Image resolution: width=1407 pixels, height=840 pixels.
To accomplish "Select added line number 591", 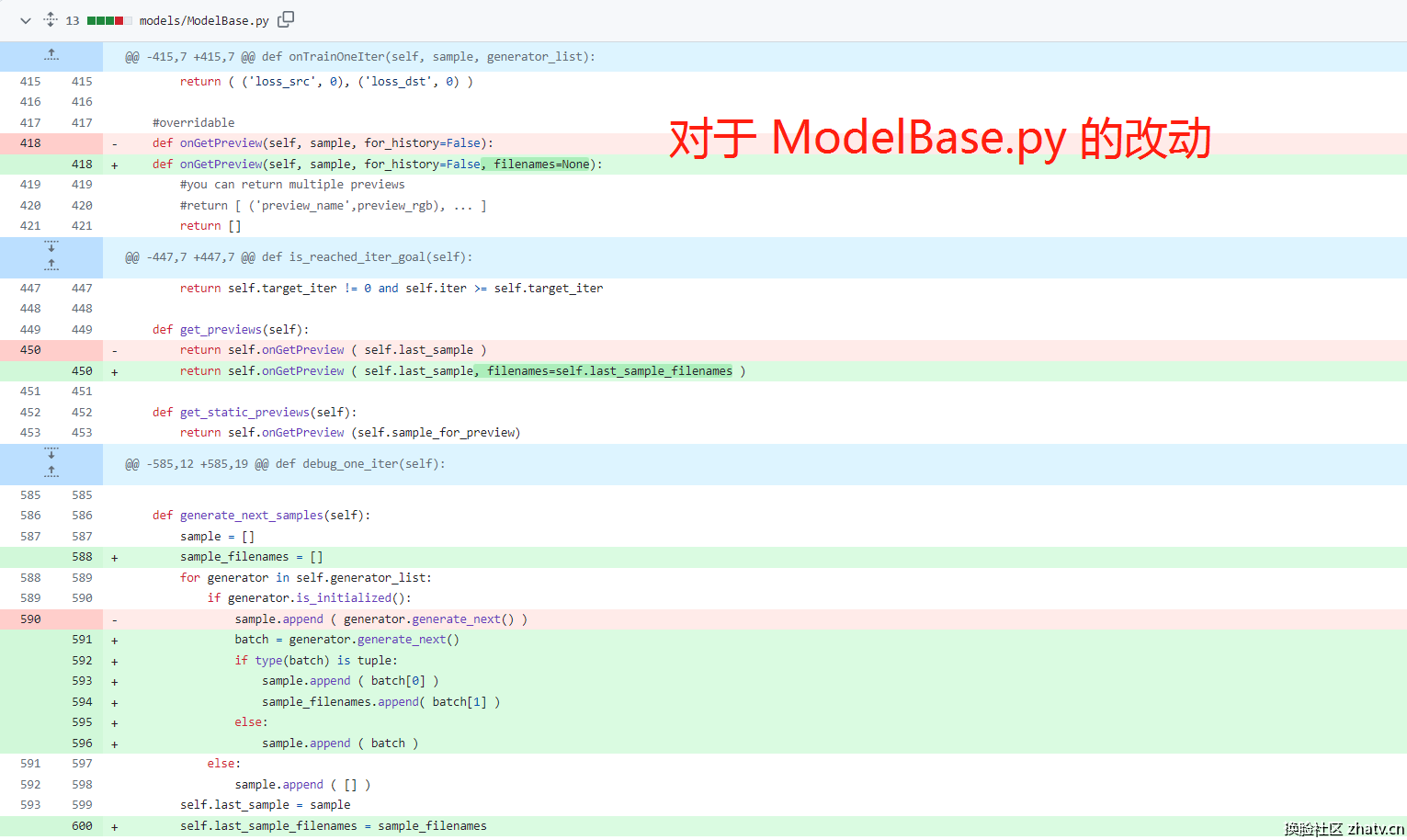I will pos(82,640).
